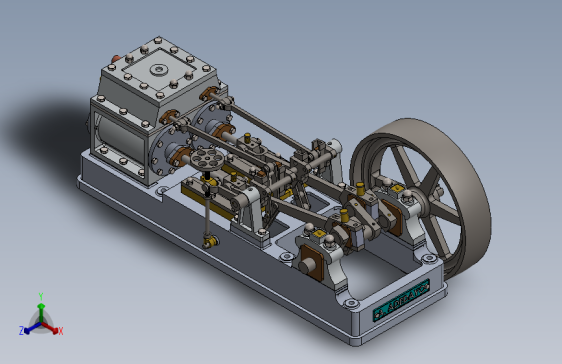Select the red plug on the steam chest

(116, 58)
